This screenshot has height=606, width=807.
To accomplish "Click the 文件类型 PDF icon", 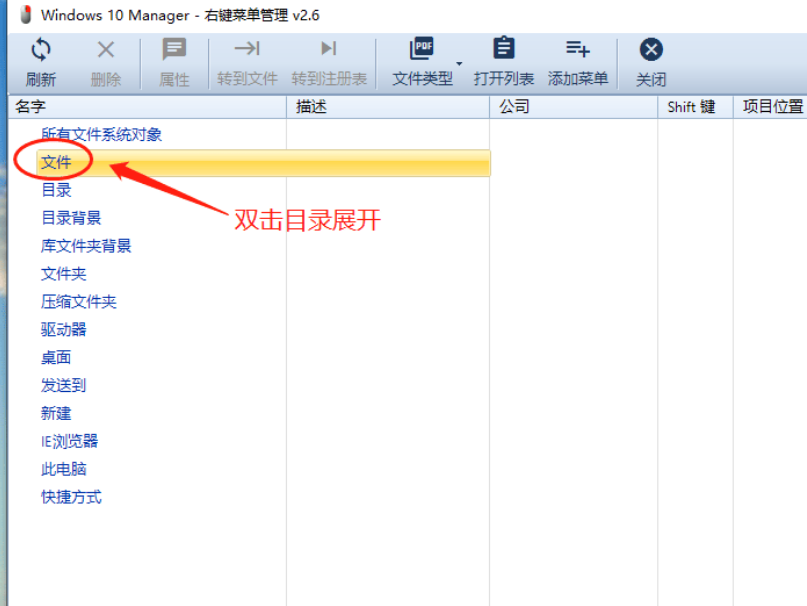I will click(x=422, y=49).
